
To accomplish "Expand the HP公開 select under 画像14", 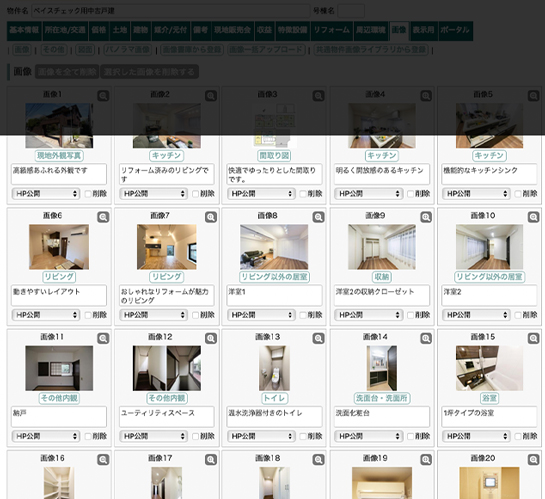I will click(x=368, y=436).
